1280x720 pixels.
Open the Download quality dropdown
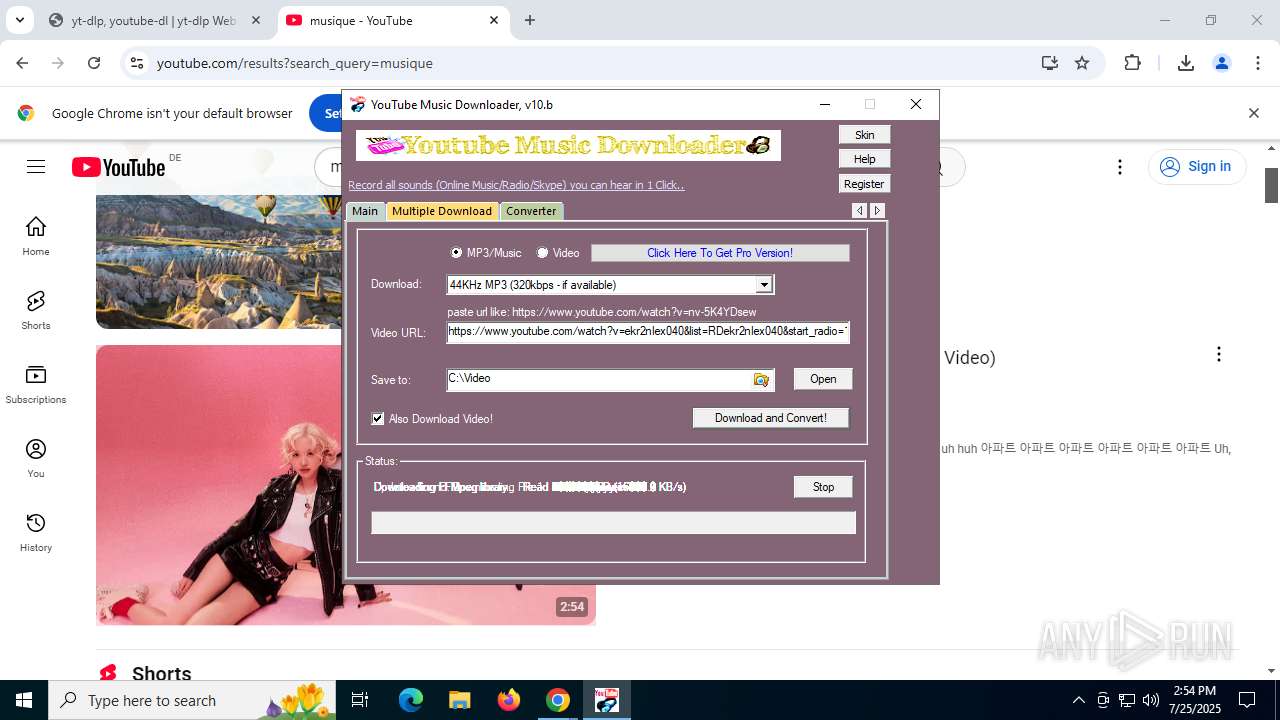point(764,285)
